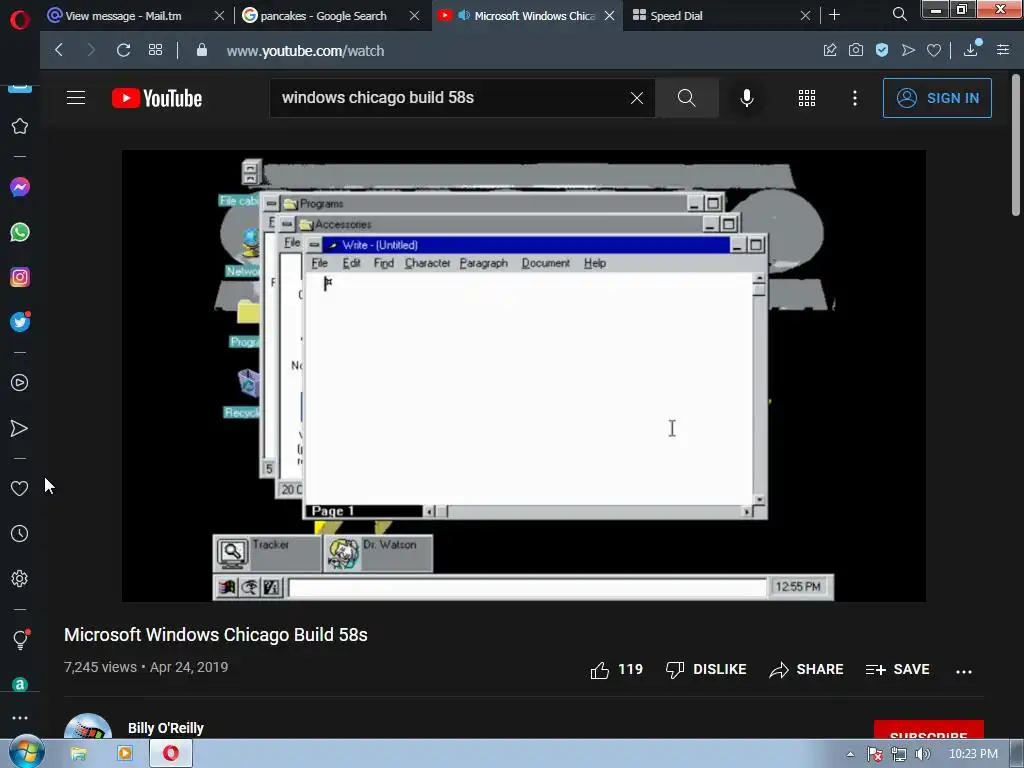Open Easy Setup sliders icon
The height and width of the screenshot is (768, 1024).
point(1003,50)
